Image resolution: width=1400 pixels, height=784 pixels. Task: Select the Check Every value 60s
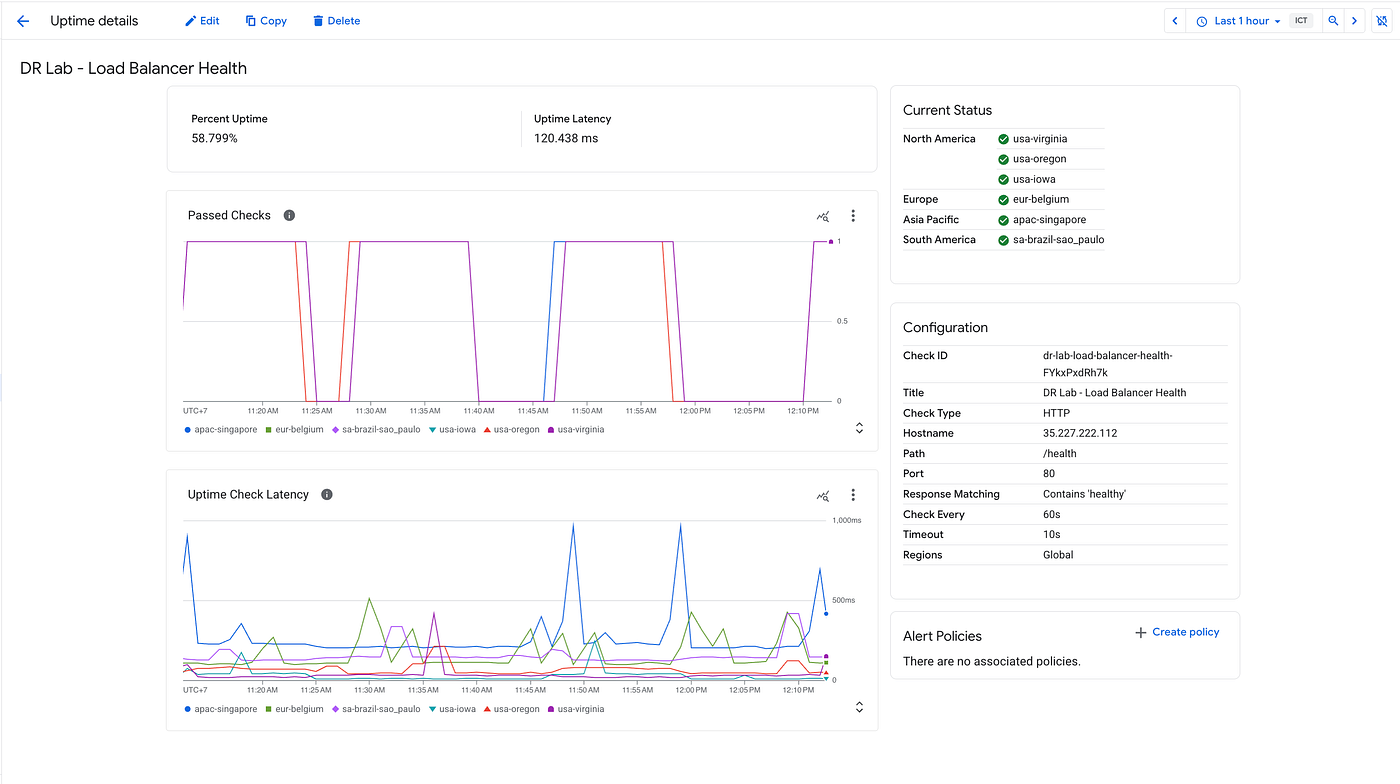[1051, 514]
